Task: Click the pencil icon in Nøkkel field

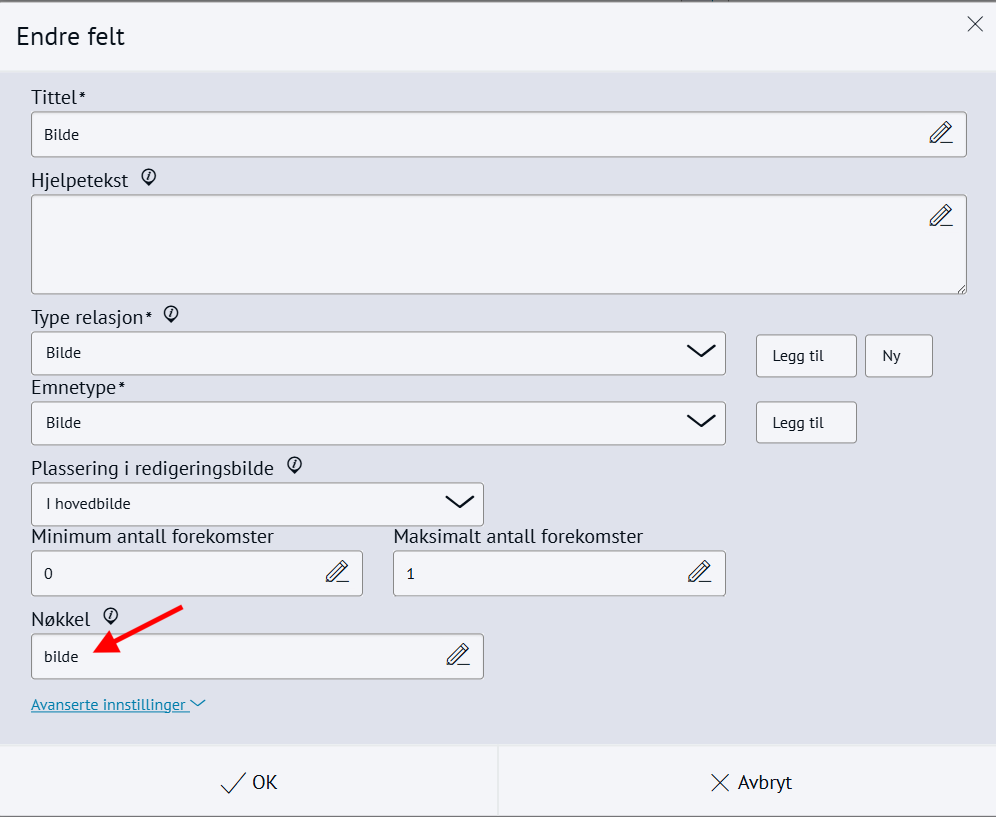Action: tap(457, 655)
